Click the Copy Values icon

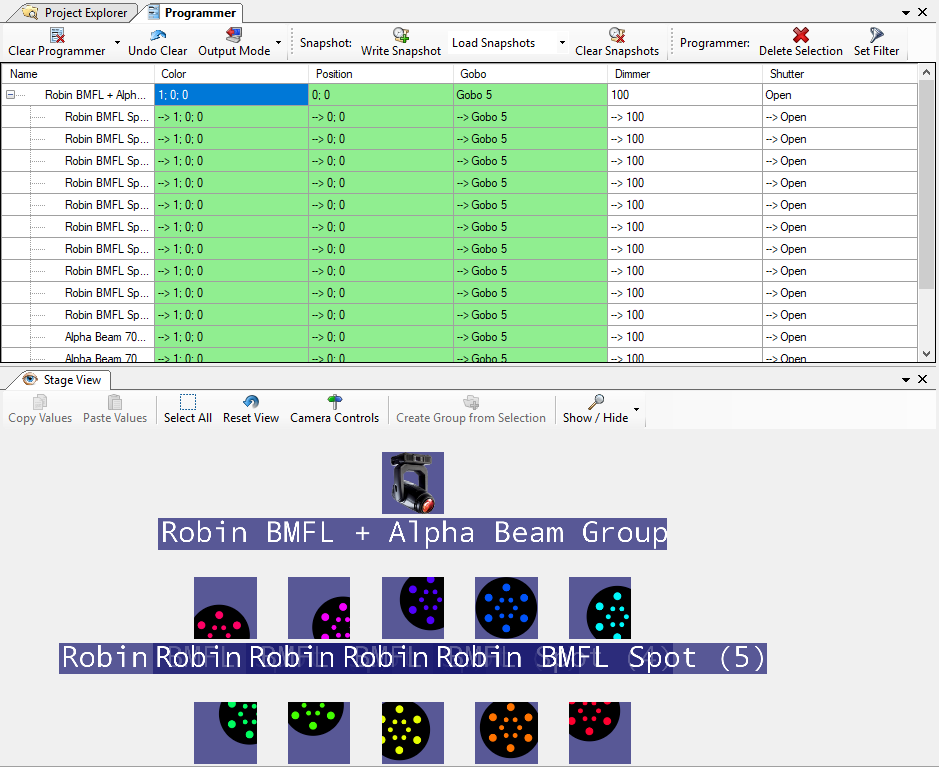[x=40, y=402]
